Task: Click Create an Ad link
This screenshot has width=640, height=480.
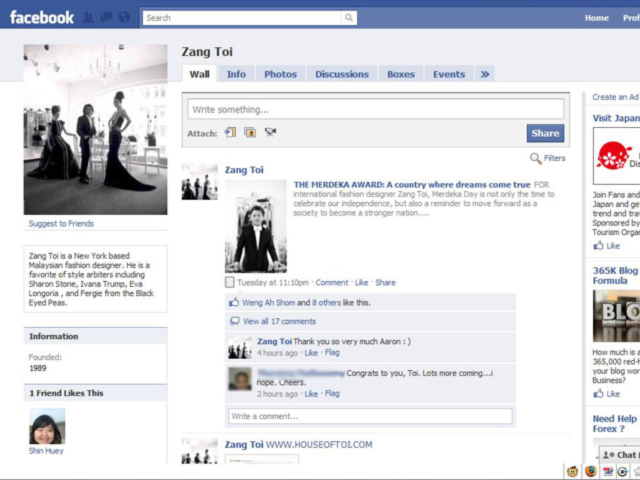Action: 615,97
